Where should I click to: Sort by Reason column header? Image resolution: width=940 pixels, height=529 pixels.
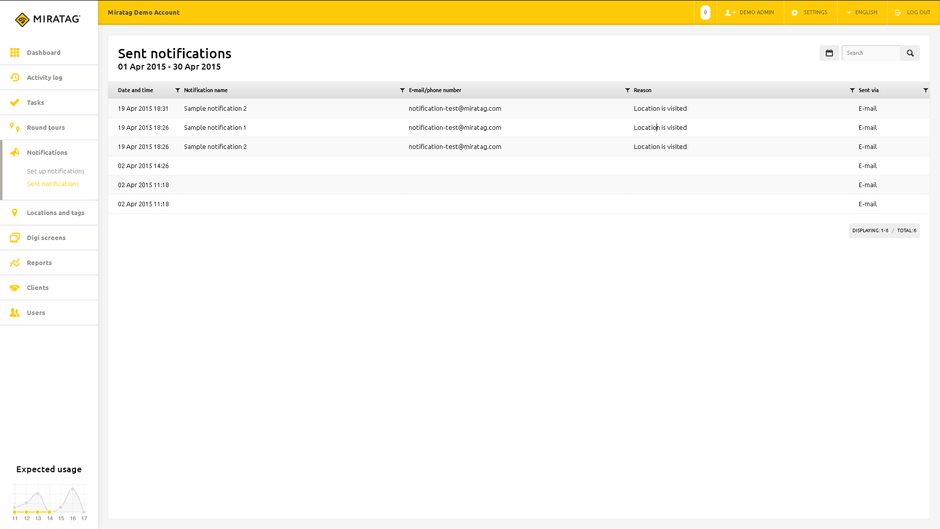[642, 90]
